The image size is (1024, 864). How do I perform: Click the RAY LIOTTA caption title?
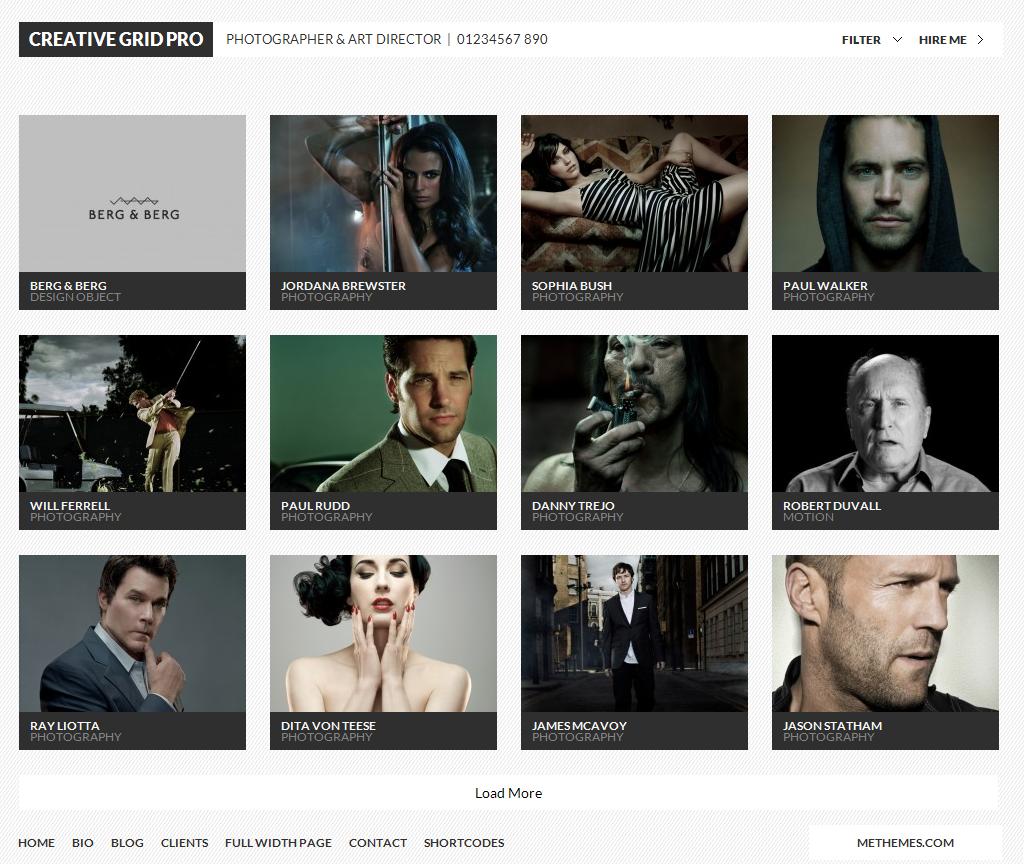pyautogui.click(x=65, y=726)
